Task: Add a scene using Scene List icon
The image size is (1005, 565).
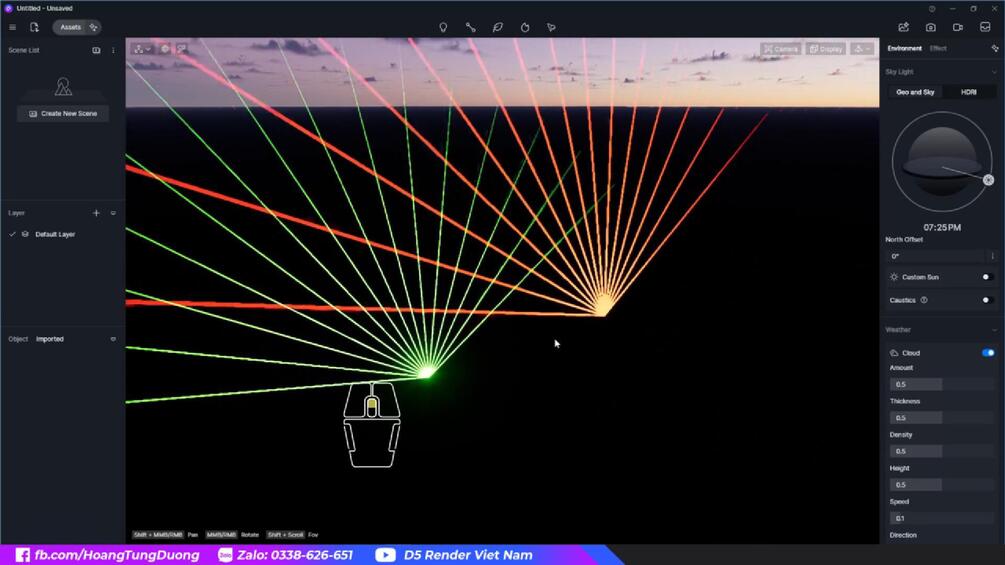Action: tap(96, 50)
